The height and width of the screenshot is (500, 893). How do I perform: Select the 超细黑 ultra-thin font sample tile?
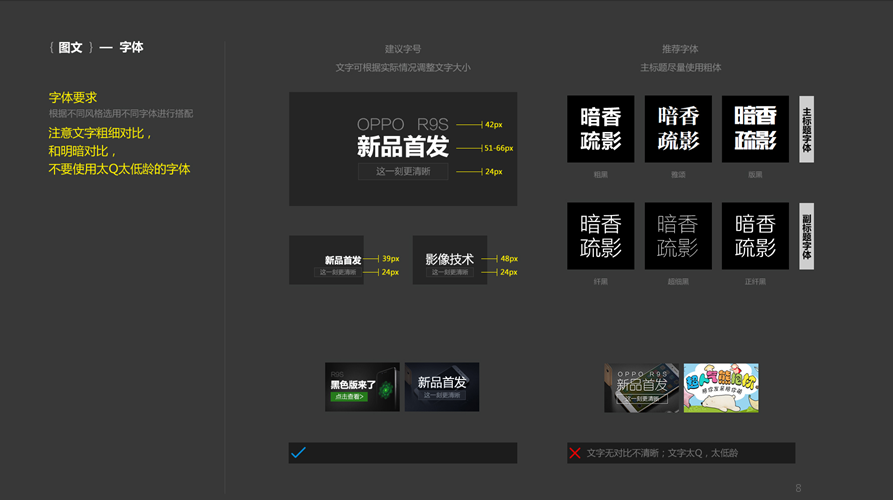(678, 236)
